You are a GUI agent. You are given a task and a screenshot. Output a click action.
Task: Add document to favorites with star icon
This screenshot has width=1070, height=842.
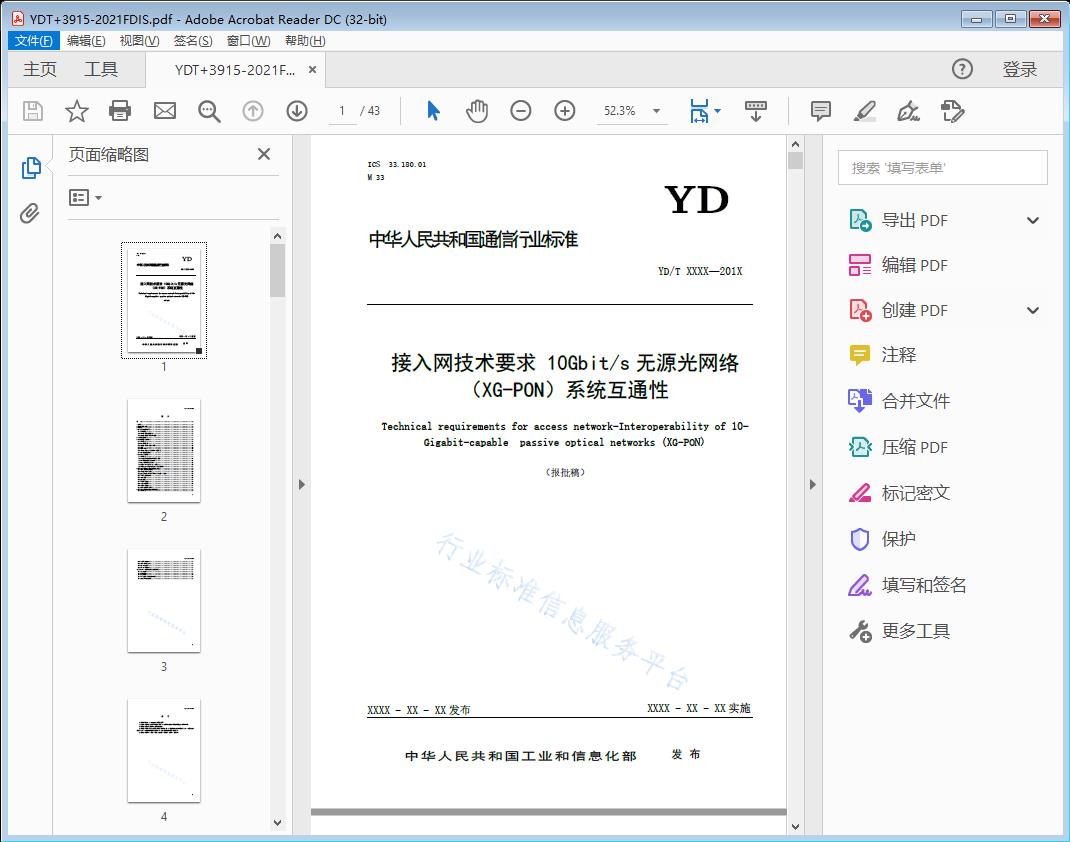[76, 111]
